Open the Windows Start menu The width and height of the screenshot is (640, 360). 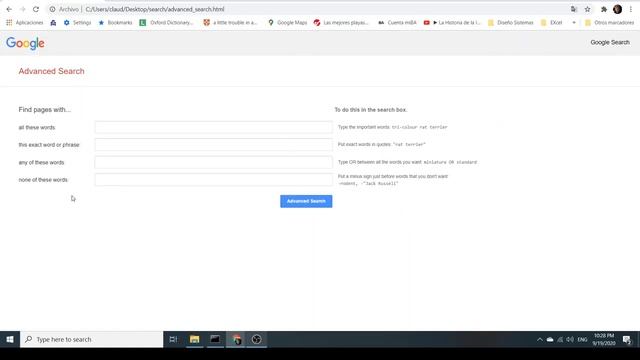point(10,339)
